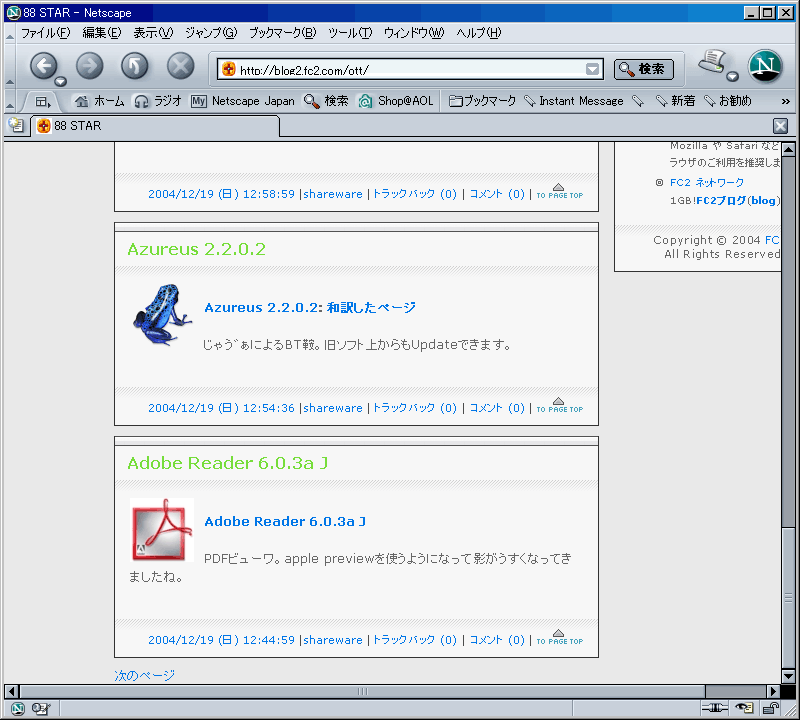This screenshot has height=720, width=800.
Task: Click the Forward arrow button
Action: pos(89,66)
